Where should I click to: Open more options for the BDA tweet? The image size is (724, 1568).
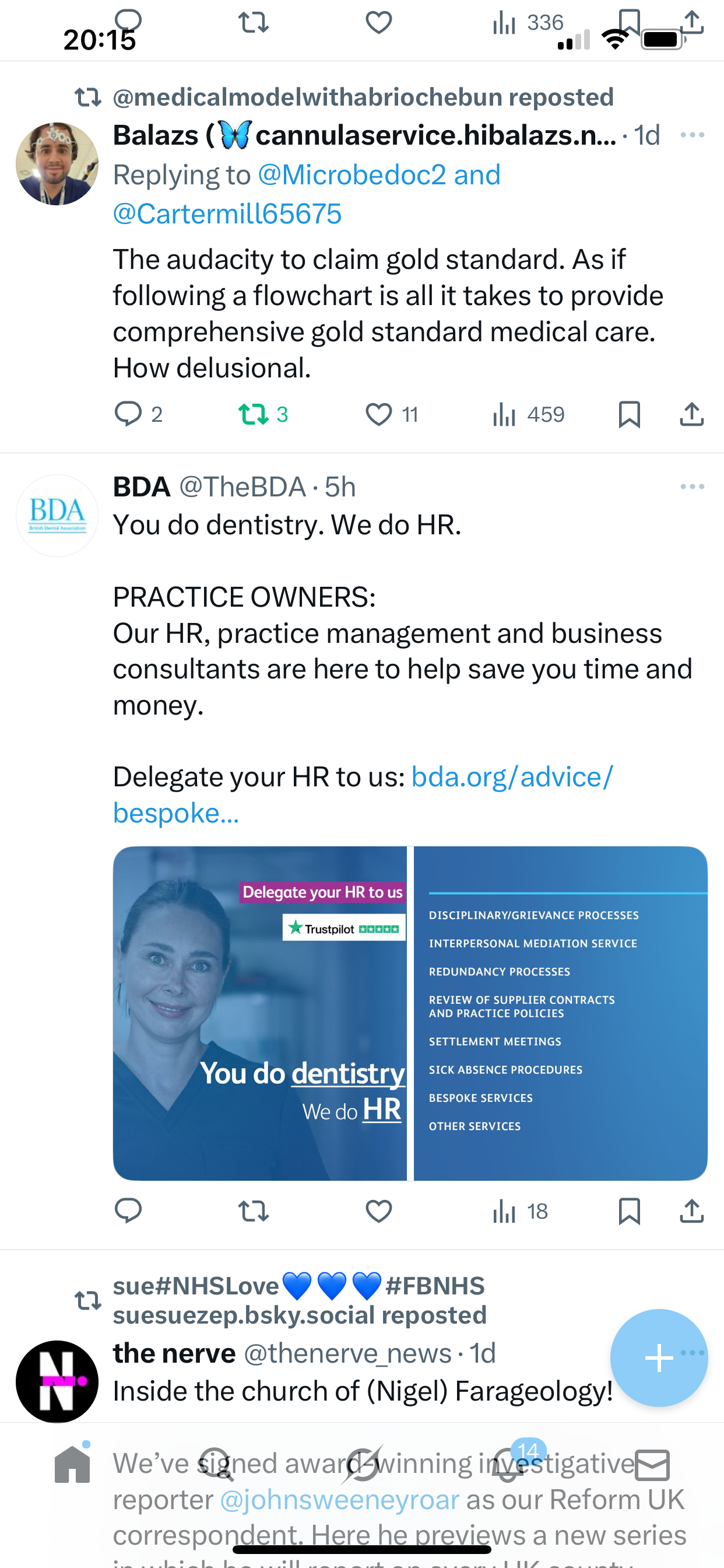coord(693,487)
